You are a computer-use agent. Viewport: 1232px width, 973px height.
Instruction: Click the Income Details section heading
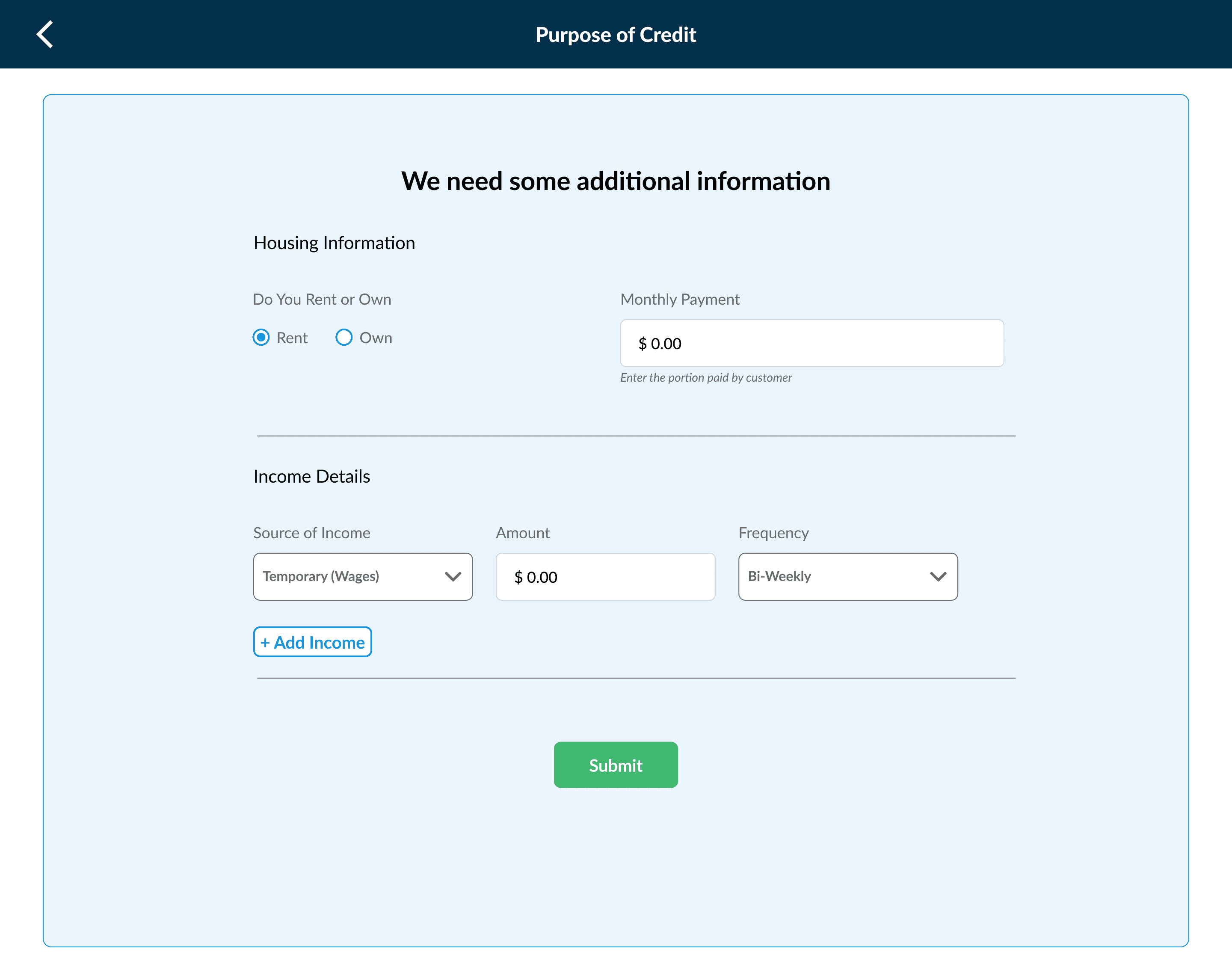[311, 476]
